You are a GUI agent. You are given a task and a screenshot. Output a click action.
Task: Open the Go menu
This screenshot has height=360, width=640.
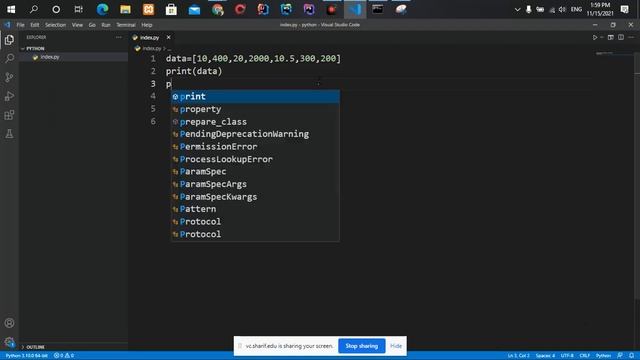(x=92, y=25)
